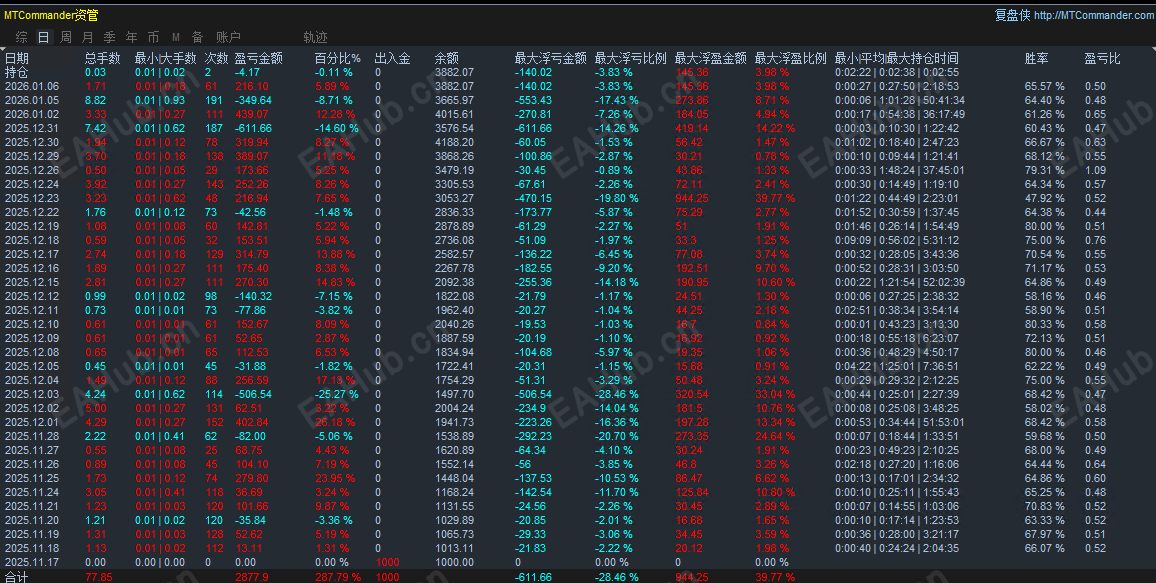Switch to the 月 monthly view
This screenshot has height=583, width=1156.
pos(87,36)
